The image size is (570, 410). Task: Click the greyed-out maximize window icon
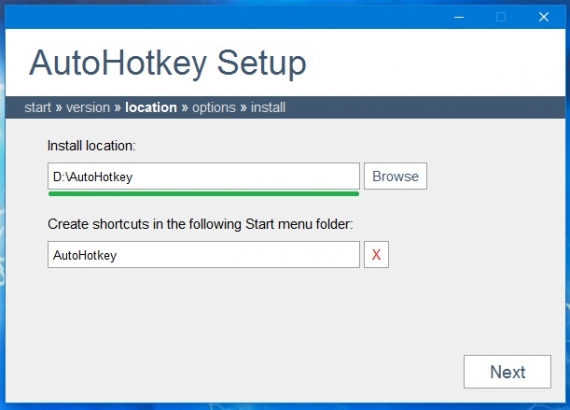(x=501, y=17)
